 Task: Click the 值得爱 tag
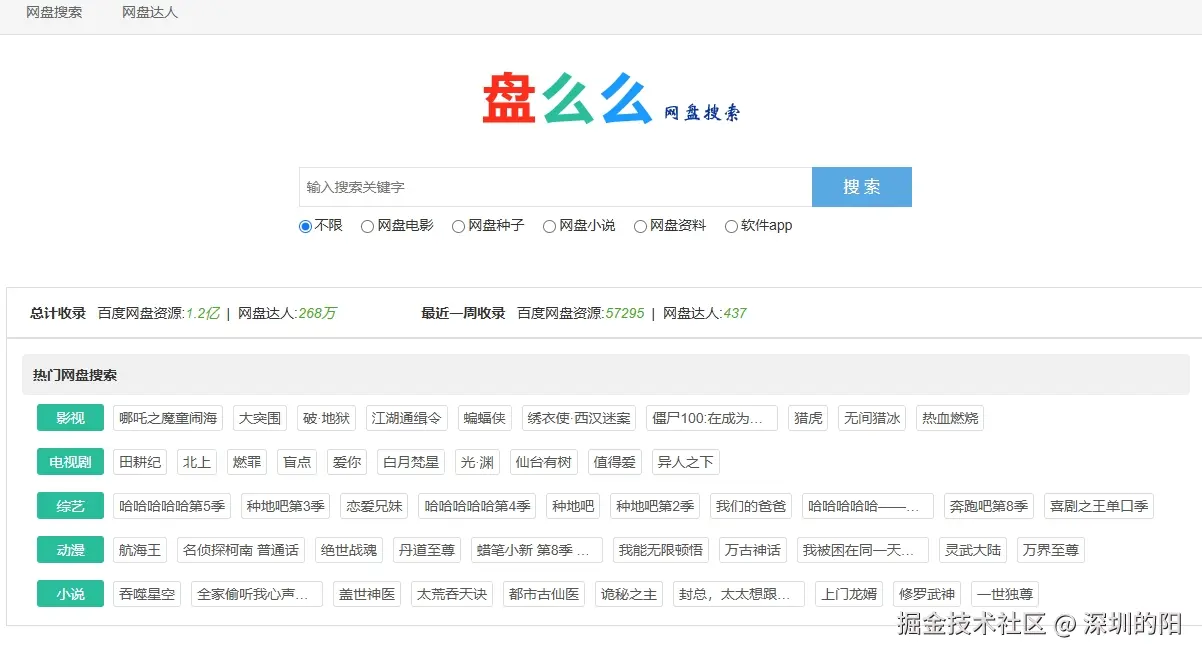(x=615, y=462)
